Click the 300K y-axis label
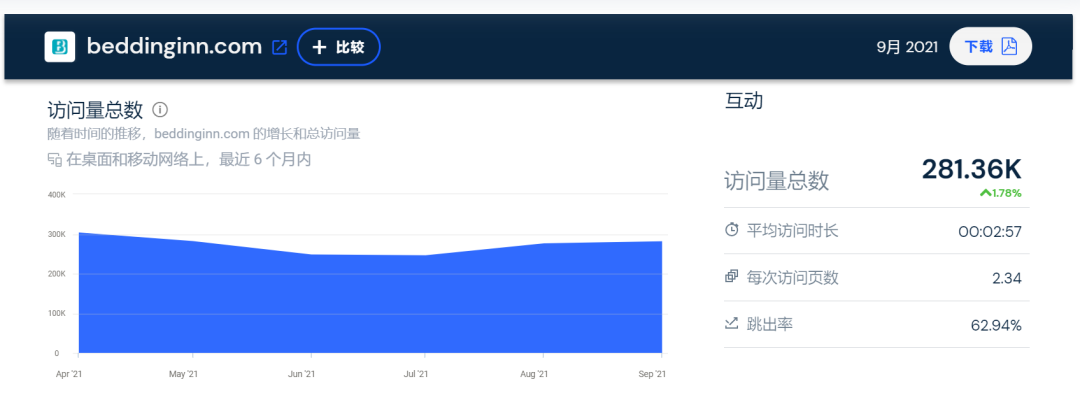Image resolution: width=1080 pixels, height=393 pixels. 56,234
